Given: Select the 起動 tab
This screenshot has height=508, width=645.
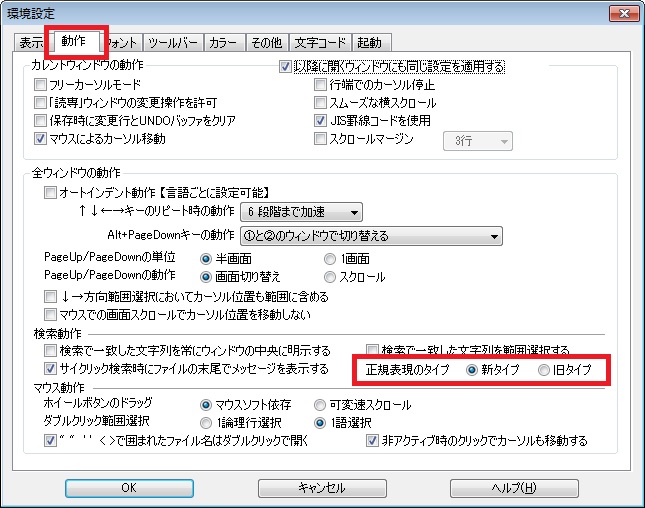Looking at the screenshot, I should pyautogui.click(x=372, y=43).
